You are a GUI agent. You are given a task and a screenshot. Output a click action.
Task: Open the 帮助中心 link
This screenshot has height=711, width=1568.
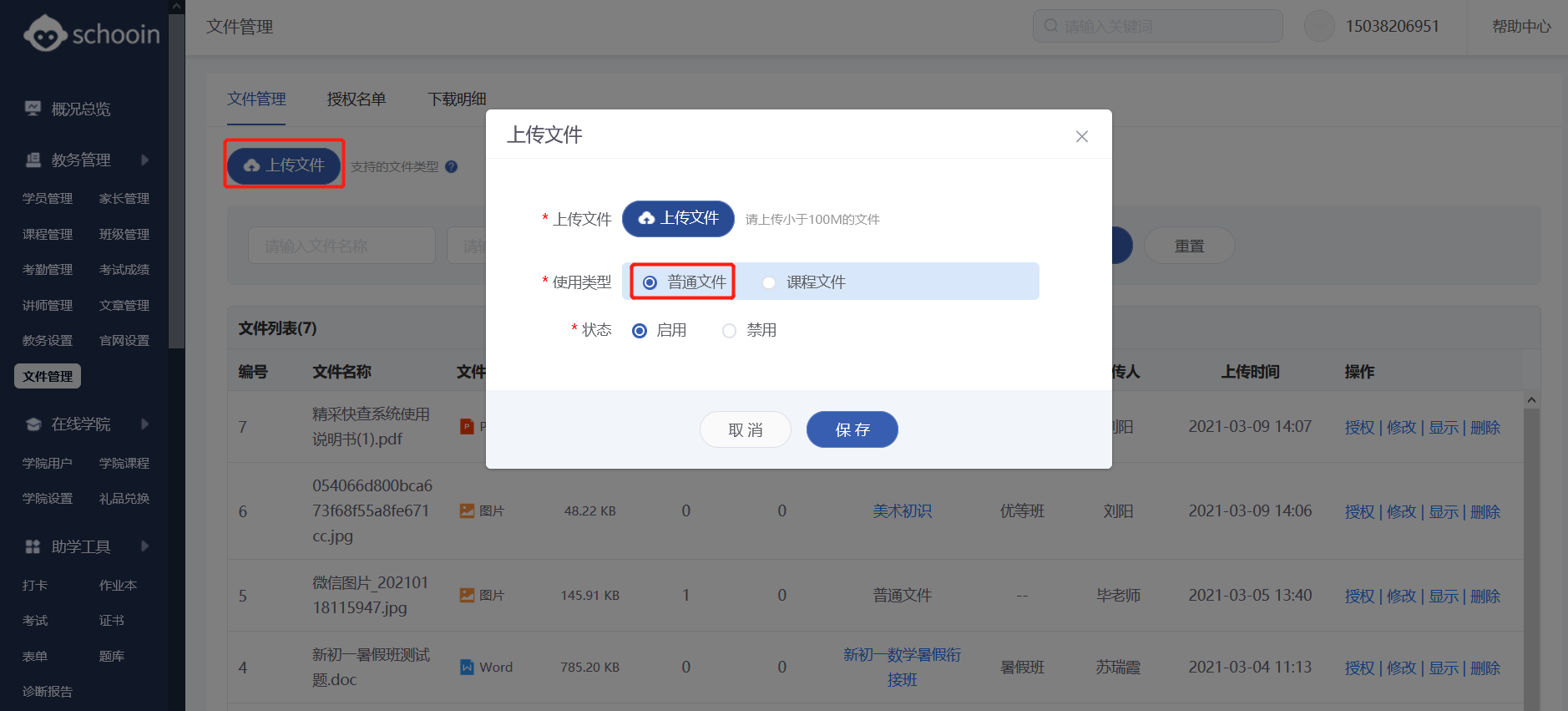coord(1521,26)
